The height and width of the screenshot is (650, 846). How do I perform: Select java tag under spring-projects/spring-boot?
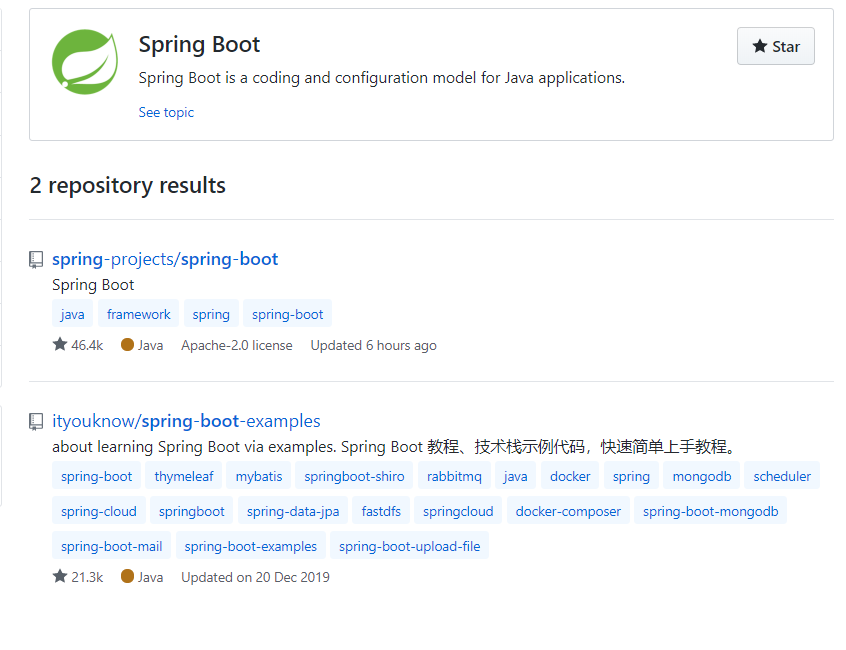coord(72,314)
